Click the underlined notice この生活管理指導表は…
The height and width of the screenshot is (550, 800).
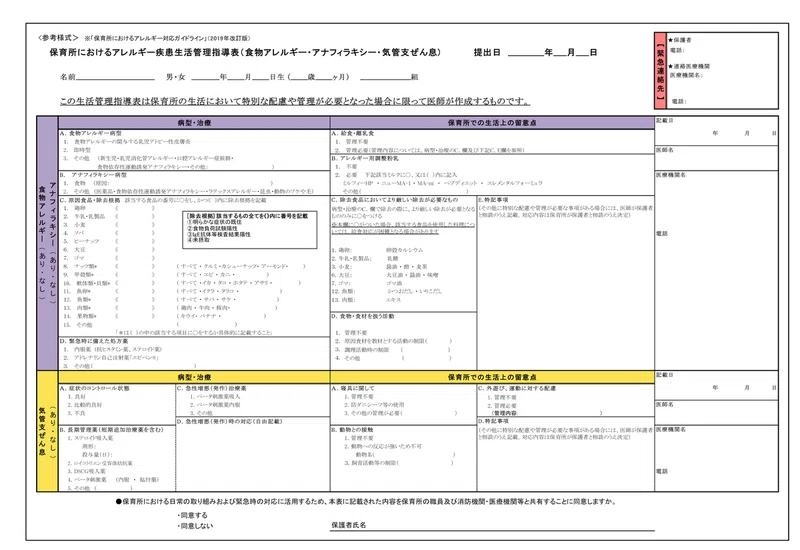coord(295,101)
